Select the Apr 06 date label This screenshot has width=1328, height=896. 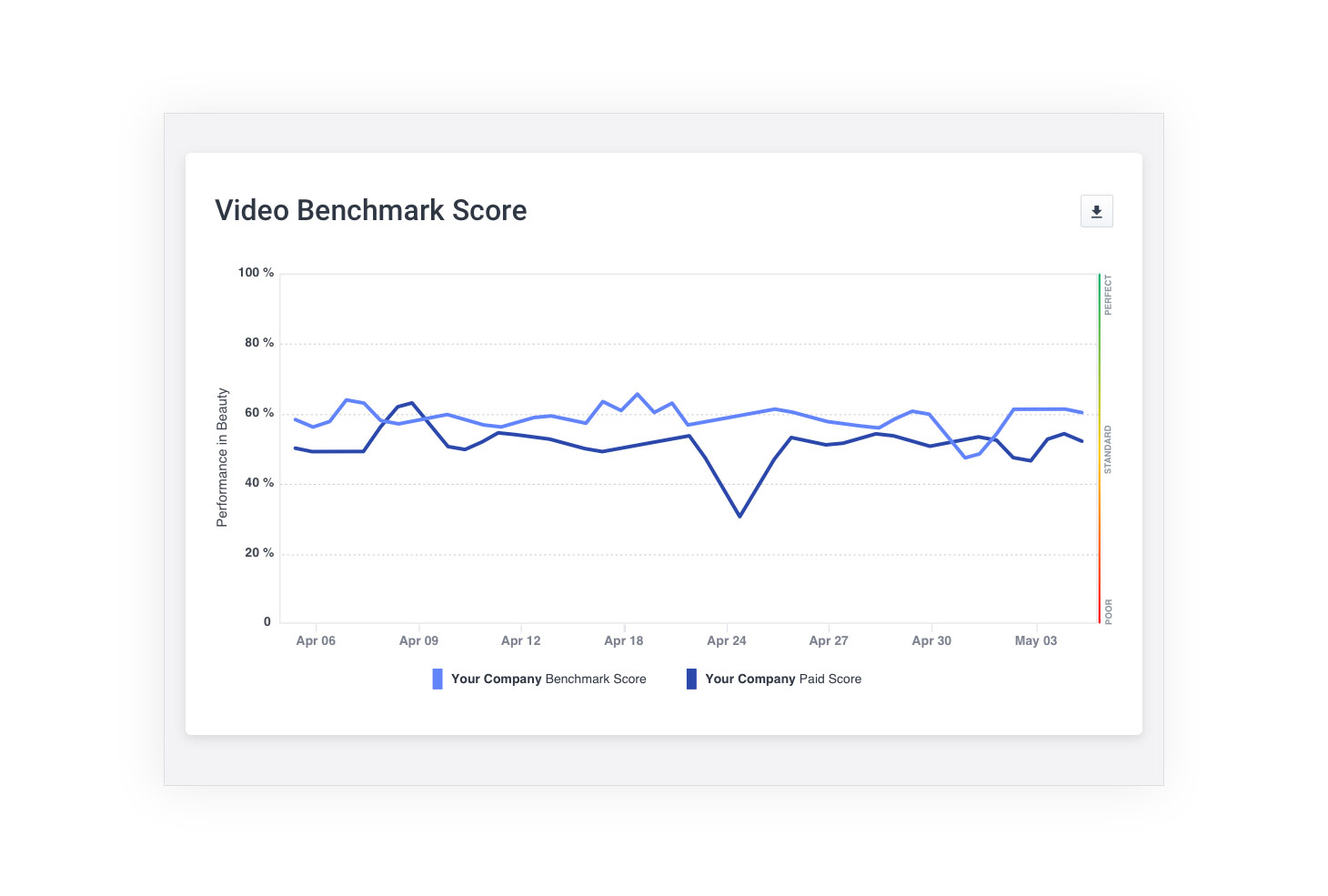(316, 640)
